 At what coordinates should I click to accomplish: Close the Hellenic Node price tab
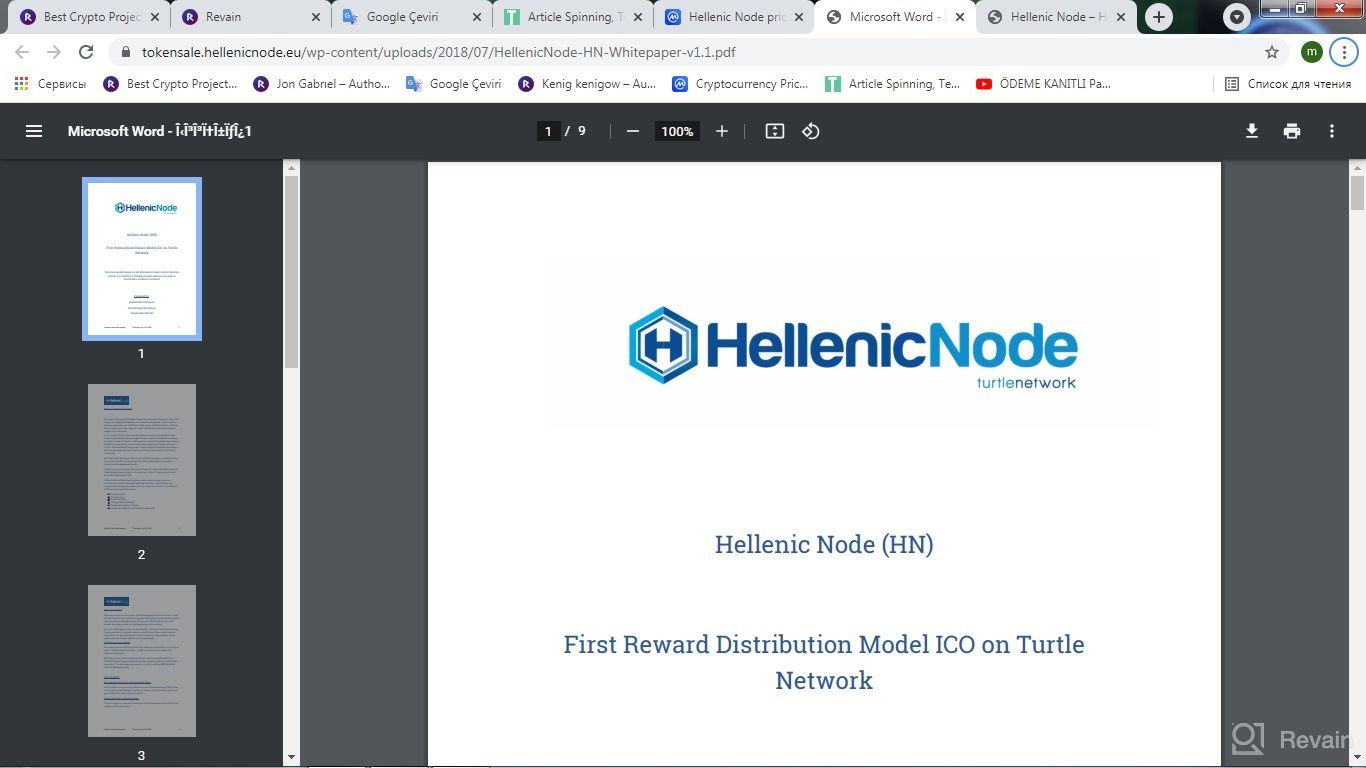point(799,17)
